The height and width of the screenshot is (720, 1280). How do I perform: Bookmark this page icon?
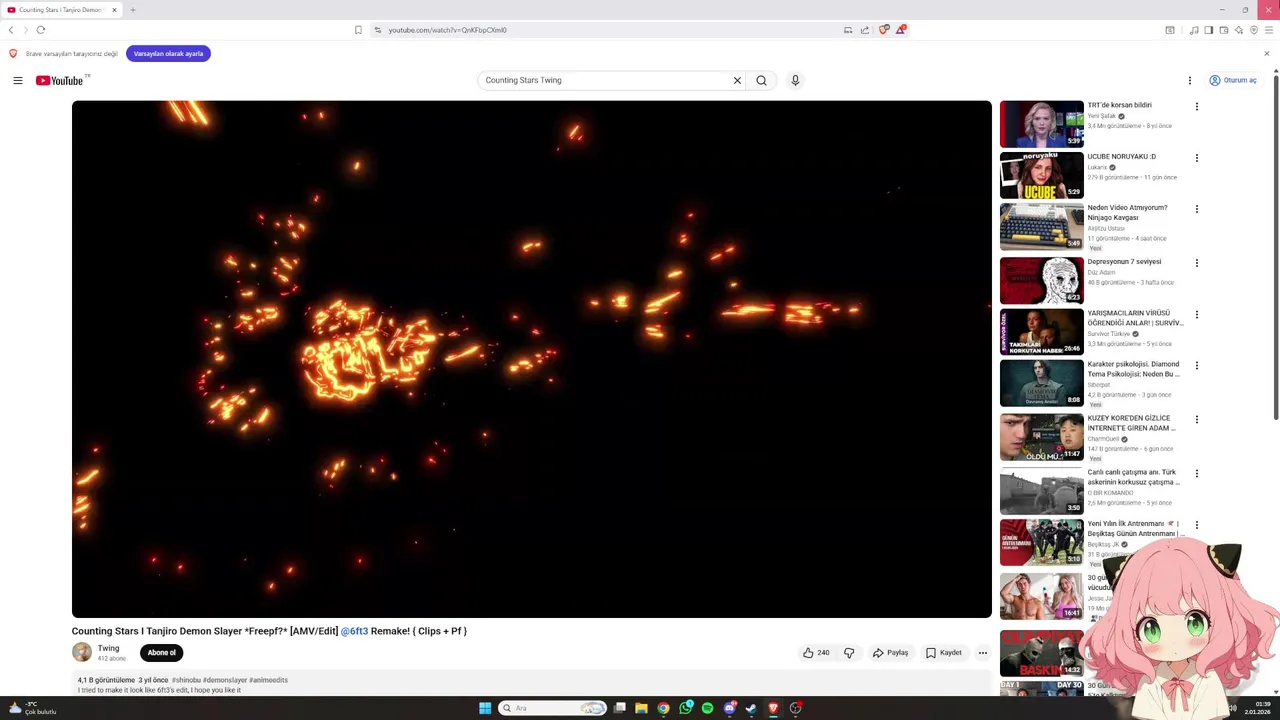[358, 30]
